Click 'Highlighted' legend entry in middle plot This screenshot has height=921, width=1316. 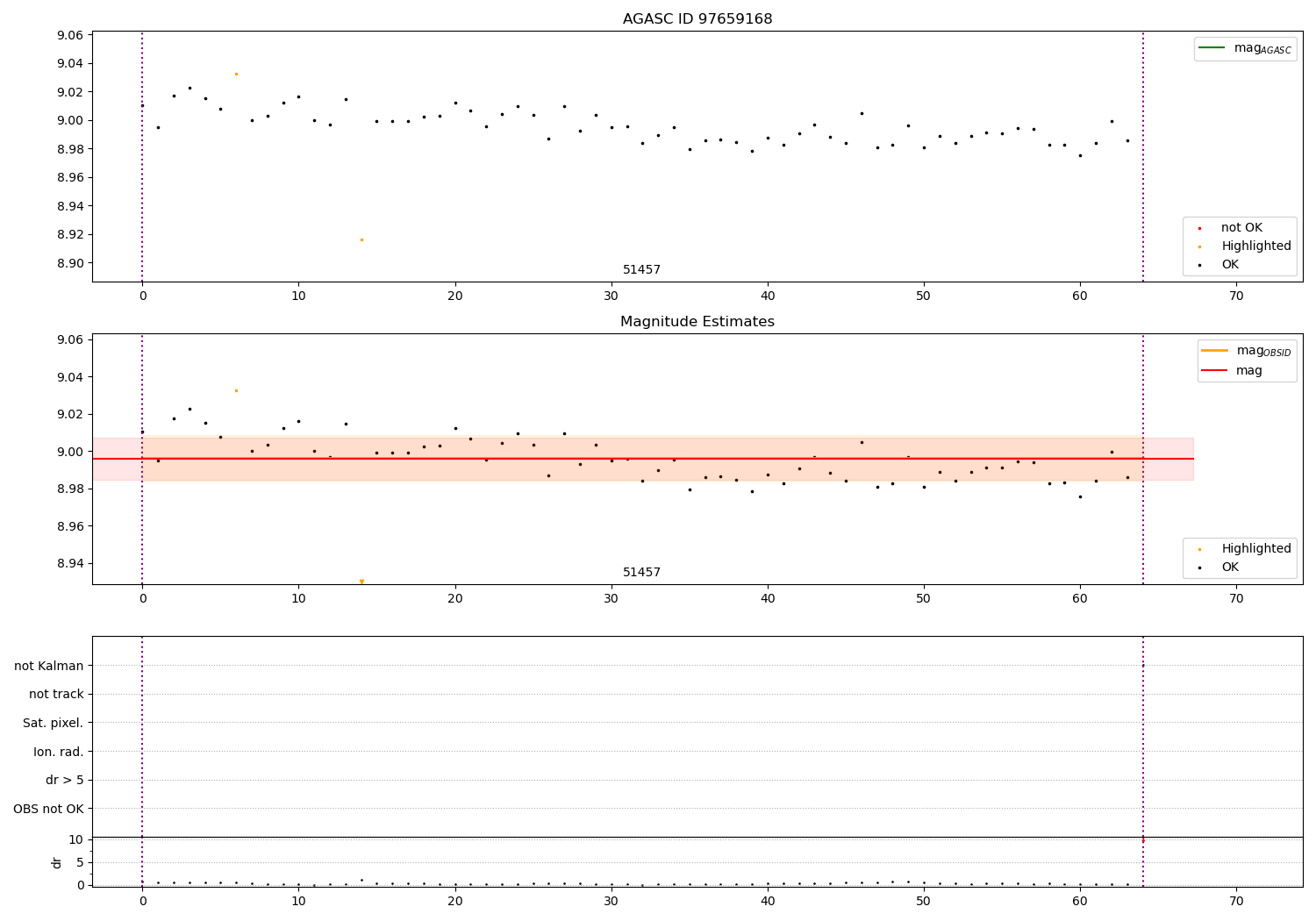tap(1244, 549)
